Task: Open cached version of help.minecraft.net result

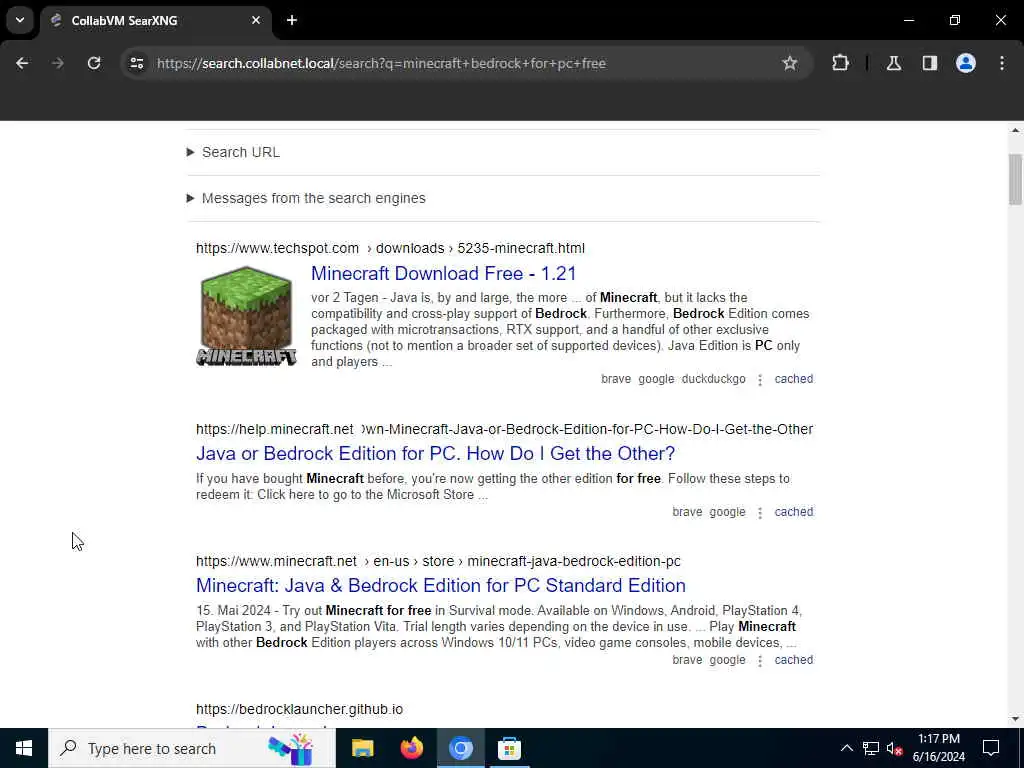Action: [793, 512]
